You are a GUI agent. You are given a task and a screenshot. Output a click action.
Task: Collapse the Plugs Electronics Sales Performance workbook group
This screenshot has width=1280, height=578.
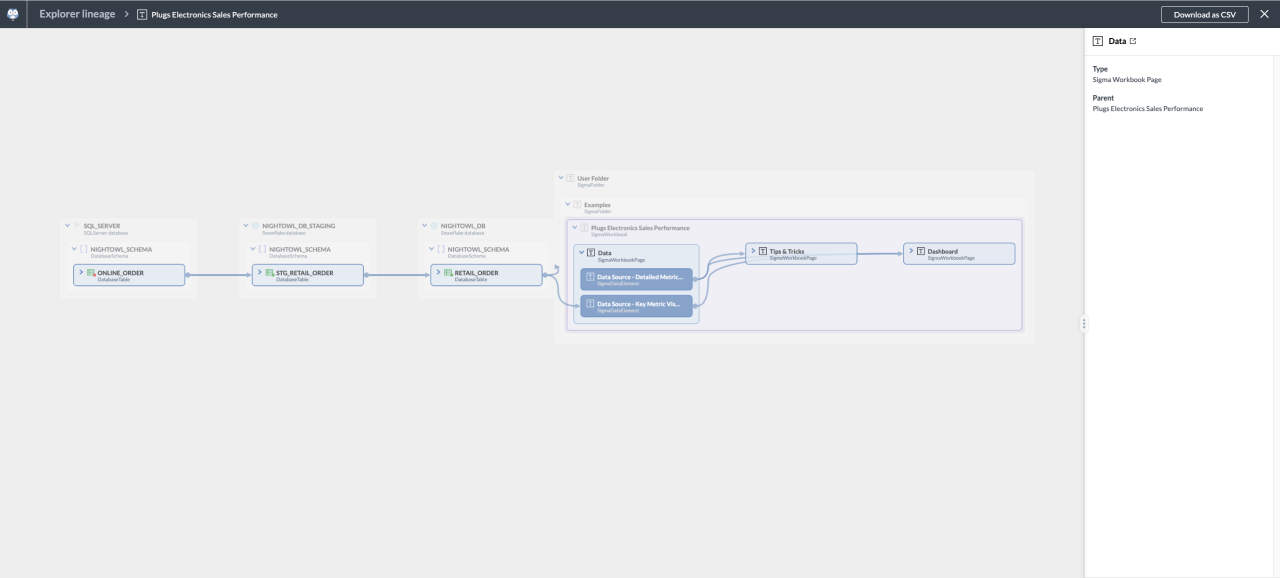(x=574, y=228)
